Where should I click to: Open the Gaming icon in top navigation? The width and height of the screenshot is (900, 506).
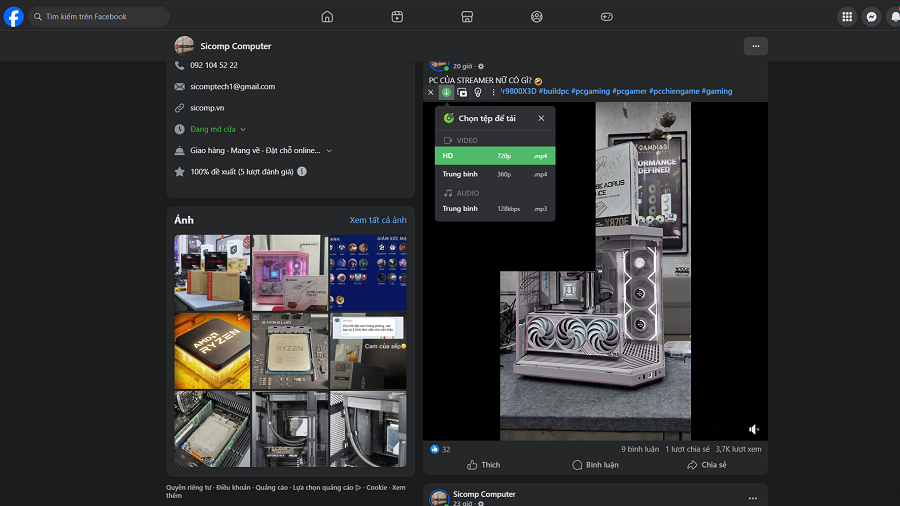tap(606, 17)
